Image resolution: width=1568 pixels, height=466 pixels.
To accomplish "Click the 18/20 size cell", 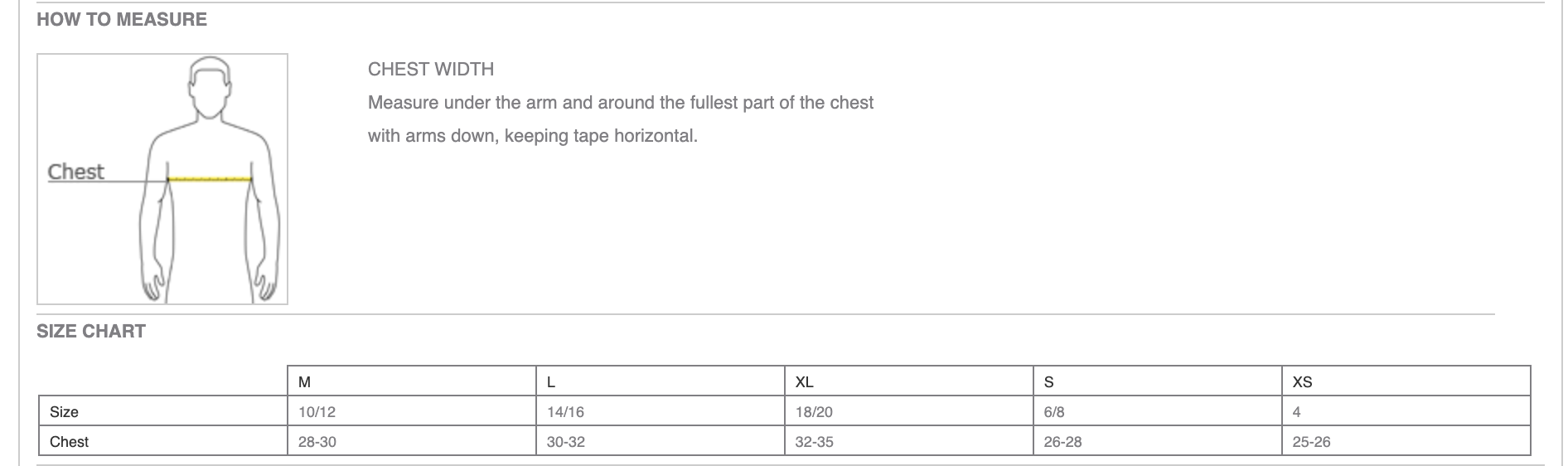I will coord(814,412).
